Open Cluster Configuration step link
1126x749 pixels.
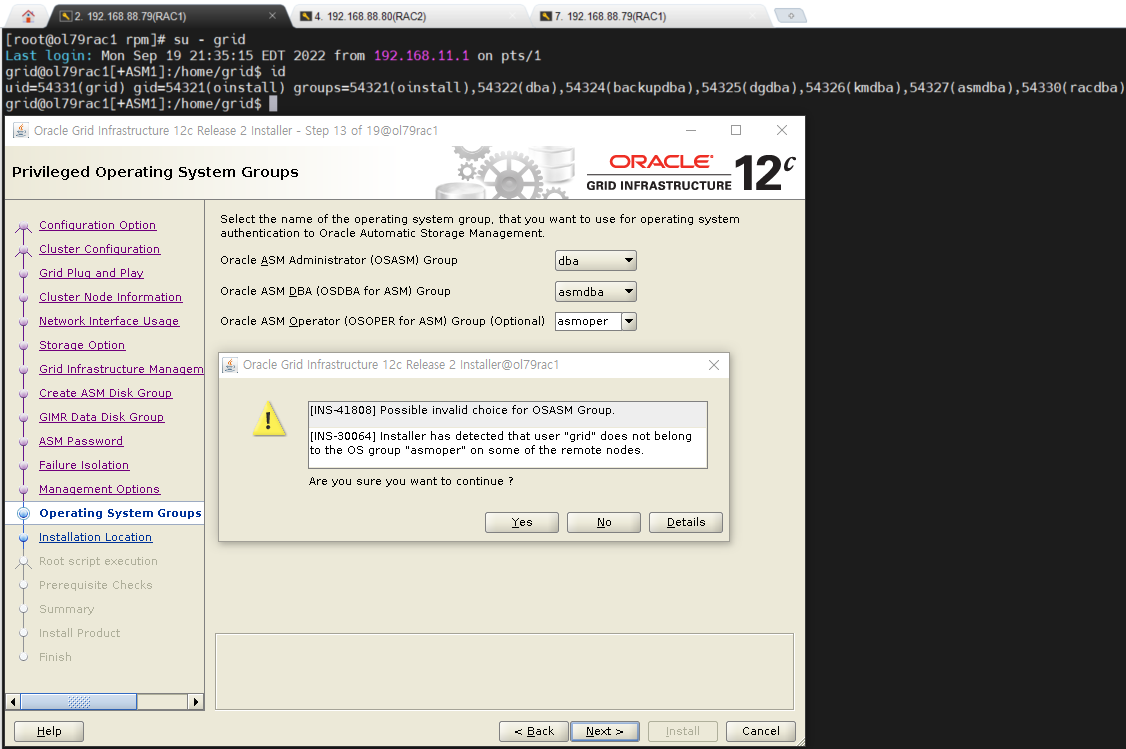click(x=99, y=248)
